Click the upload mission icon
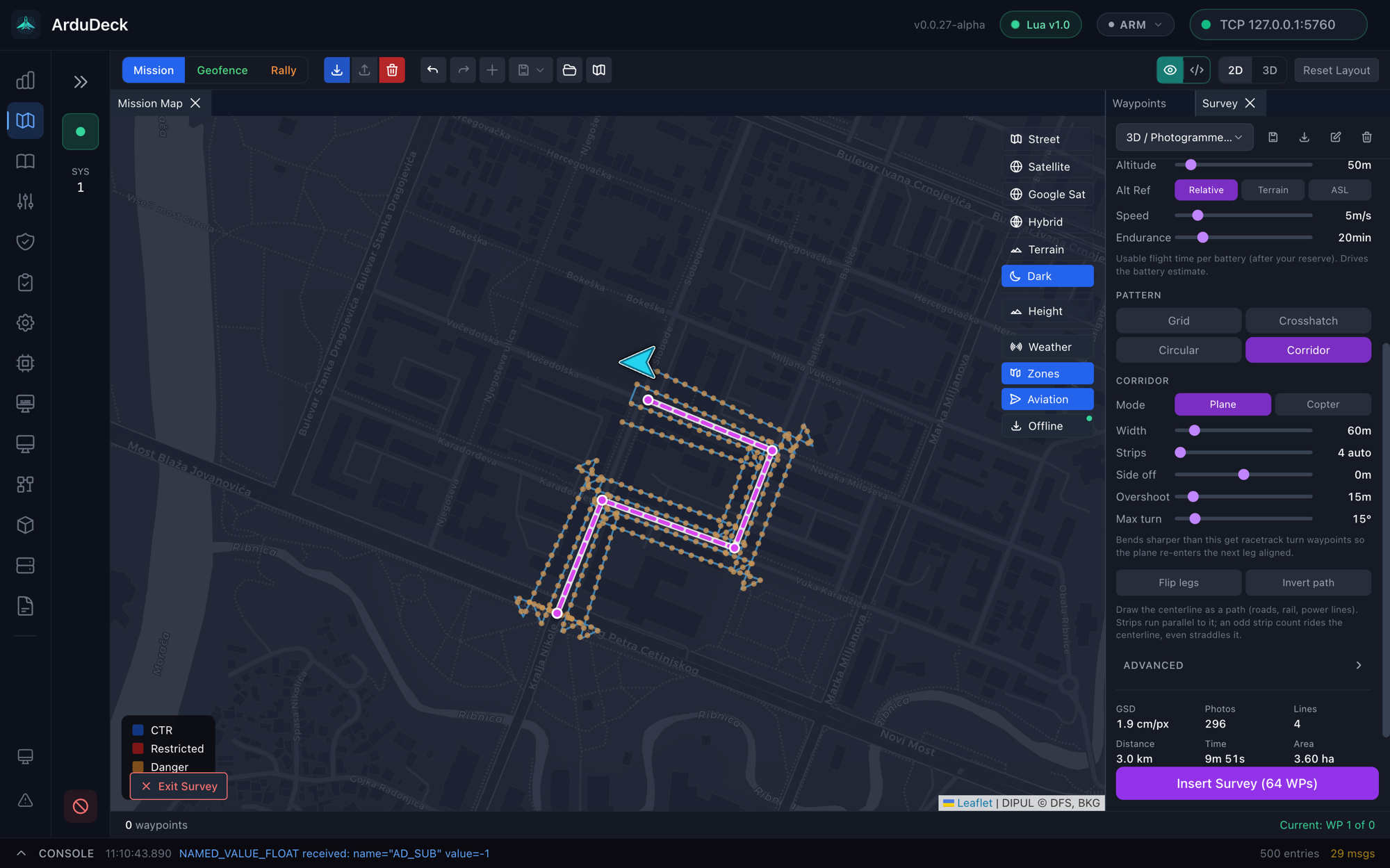Screen dimensions: 1390x868 (x=364, y=70)
